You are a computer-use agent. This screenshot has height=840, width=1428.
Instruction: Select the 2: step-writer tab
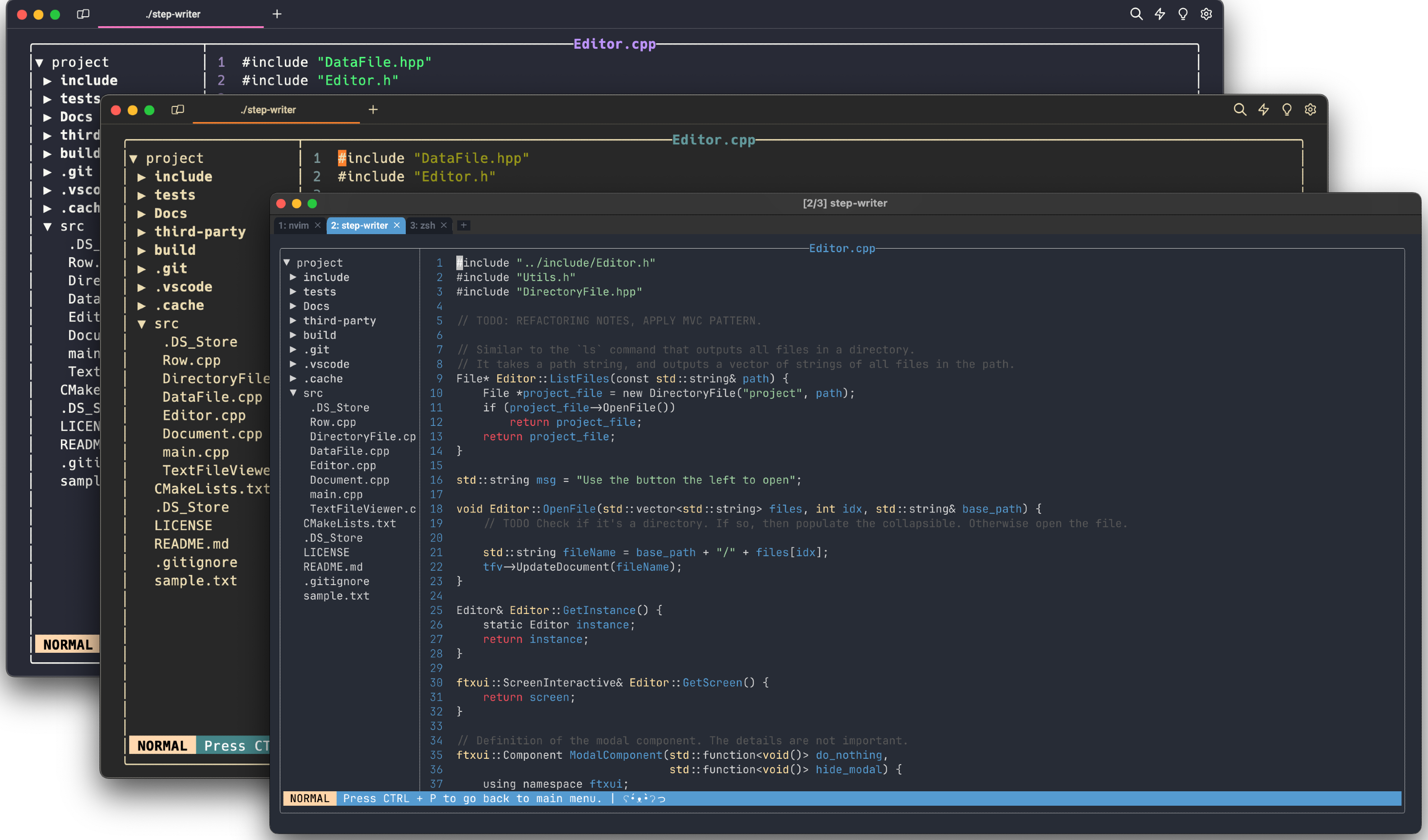pyautogui.click(x=359, y=226)
